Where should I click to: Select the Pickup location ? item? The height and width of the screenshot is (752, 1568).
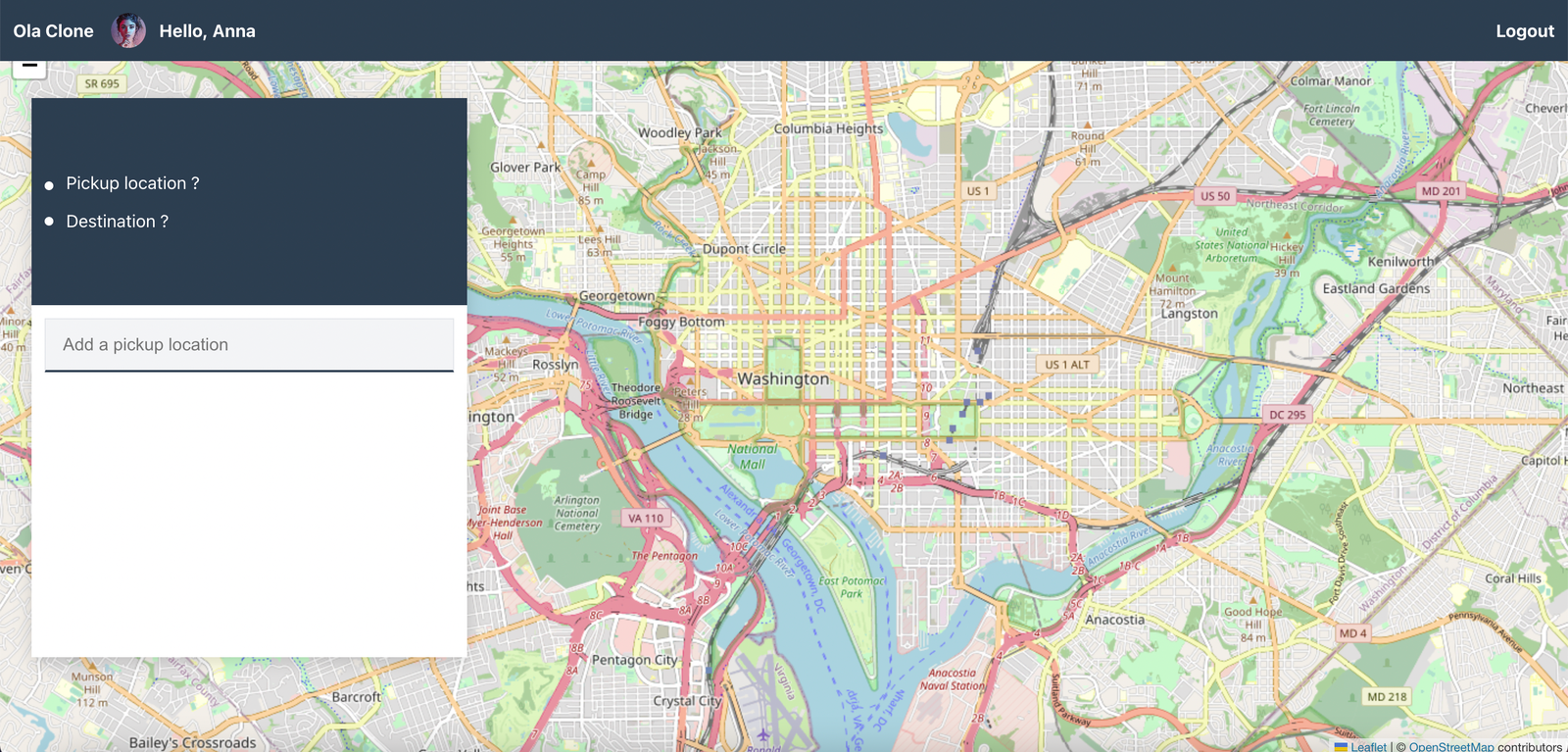132,183
